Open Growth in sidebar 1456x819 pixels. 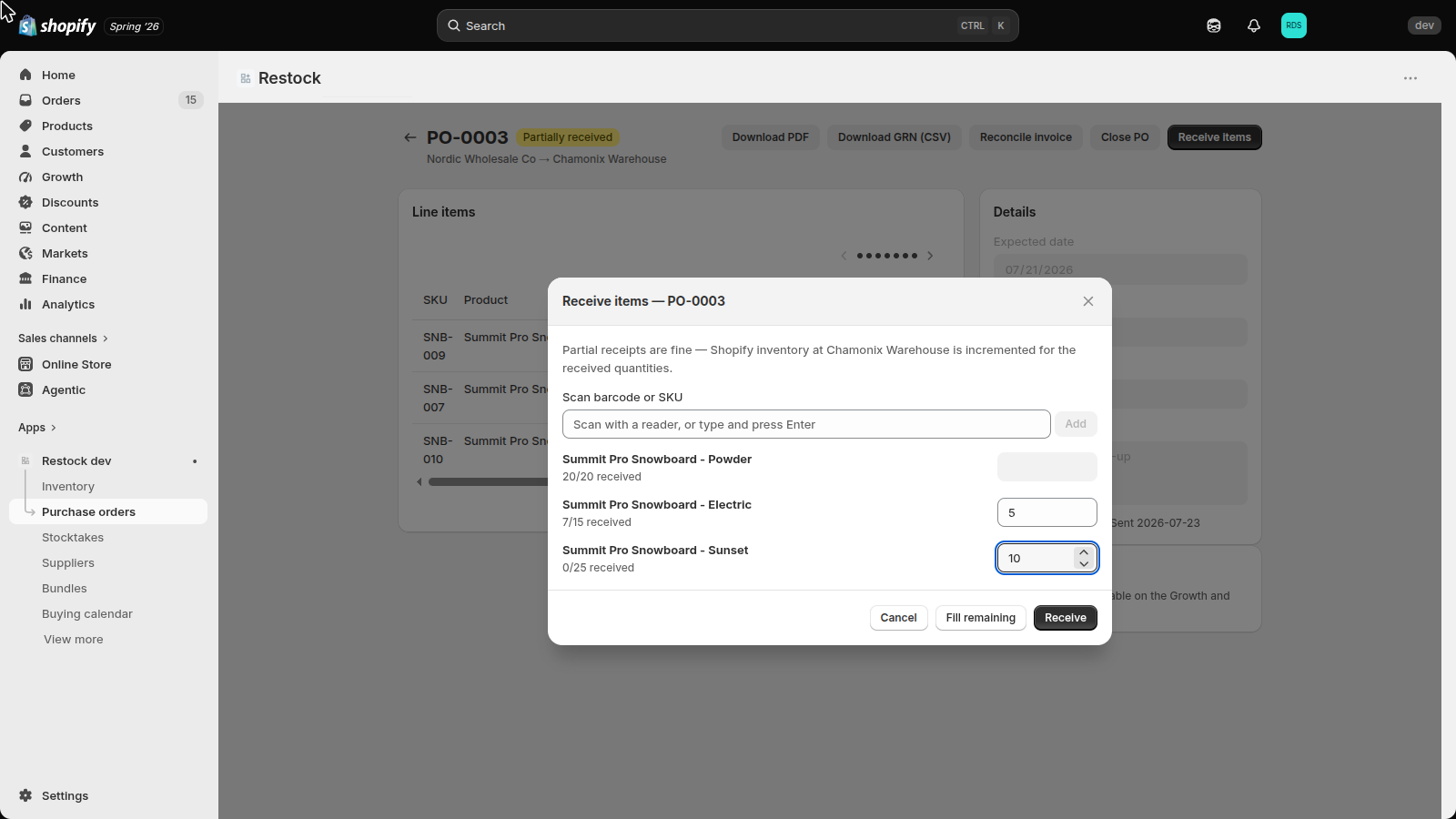[x=108, y=177]
